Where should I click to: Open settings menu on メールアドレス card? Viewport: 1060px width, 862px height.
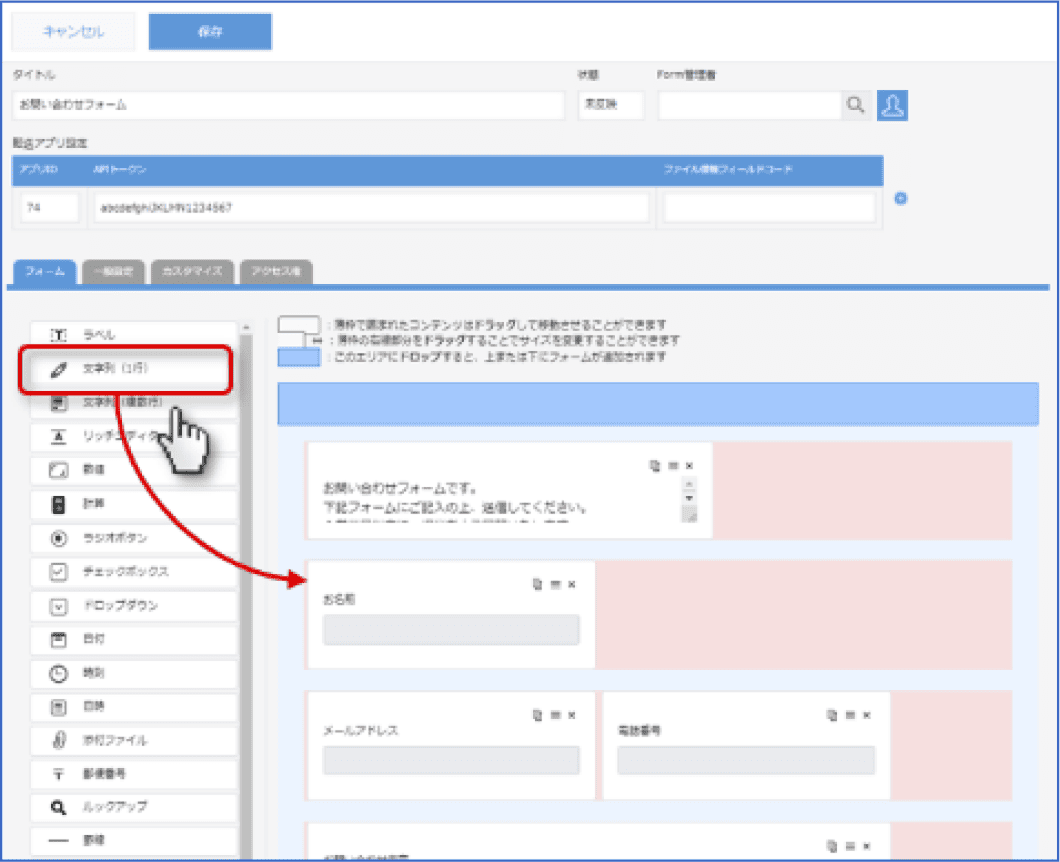click(x=556, y=715)
